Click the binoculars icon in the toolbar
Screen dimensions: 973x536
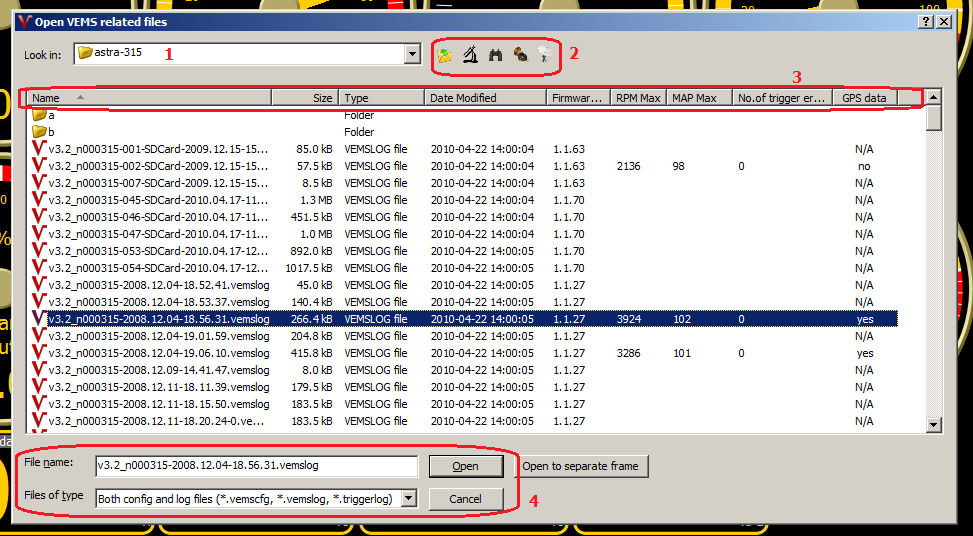click(x=495, y=55)
